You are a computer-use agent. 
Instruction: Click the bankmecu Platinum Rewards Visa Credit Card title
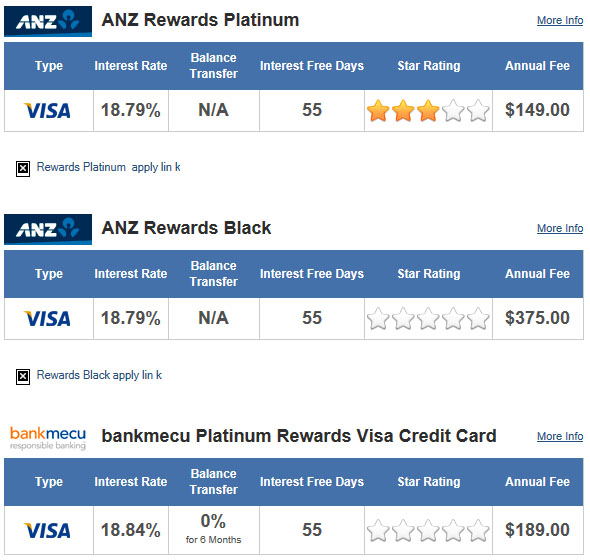point(299,436)
